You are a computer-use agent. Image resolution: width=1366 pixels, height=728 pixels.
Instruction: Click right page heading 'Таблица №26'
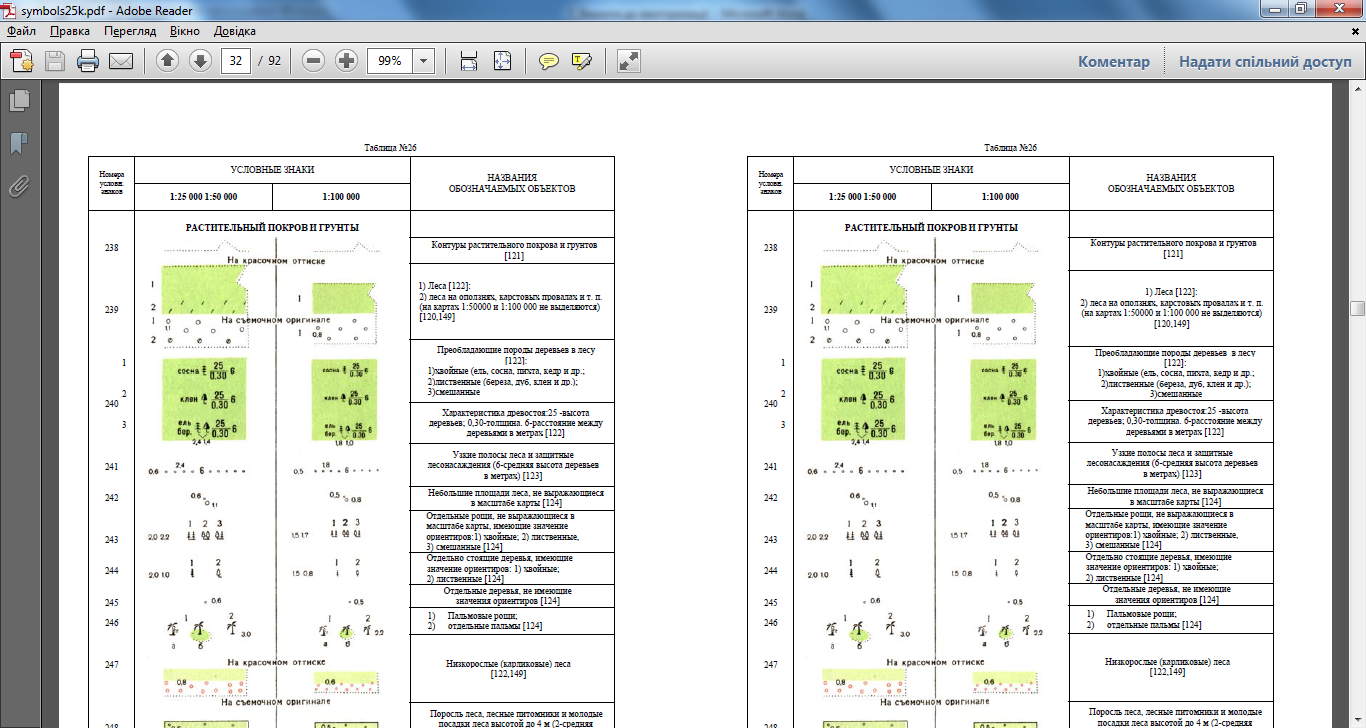pyautogui.click(x=1011, y=148)
